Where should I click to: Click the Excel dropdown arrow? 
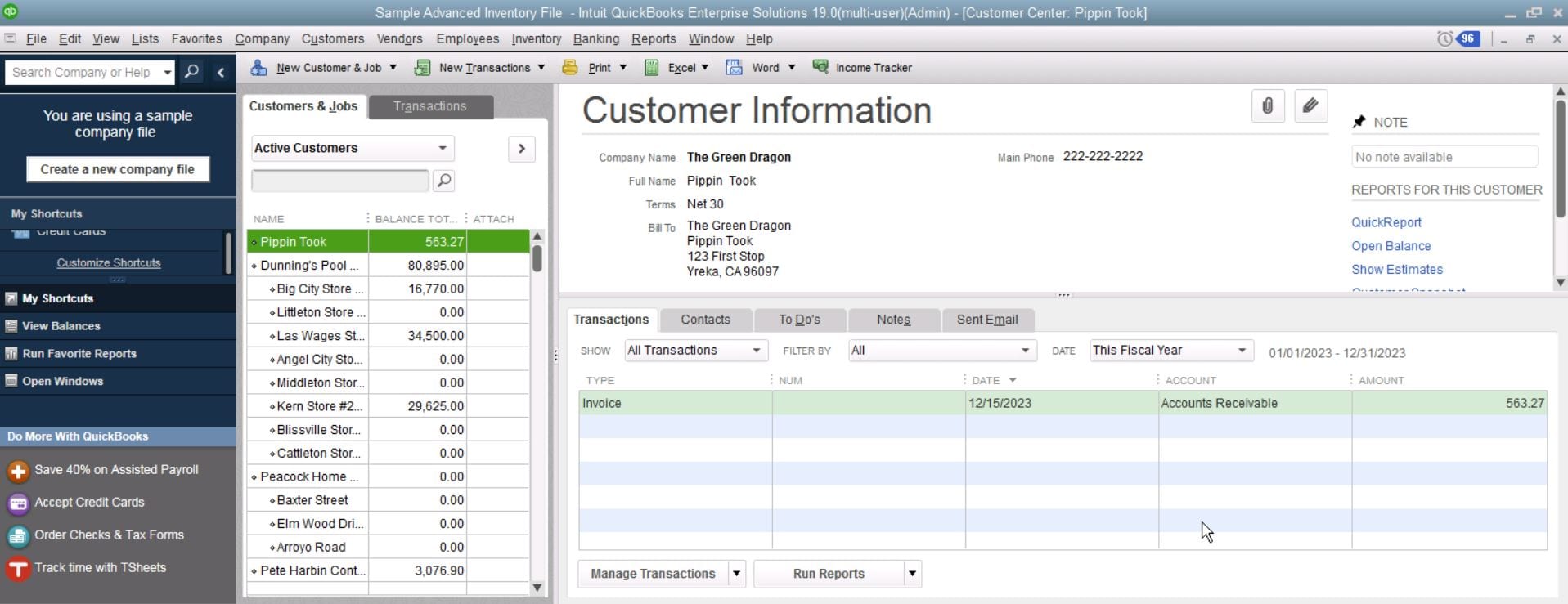click(x=705, y=68)
